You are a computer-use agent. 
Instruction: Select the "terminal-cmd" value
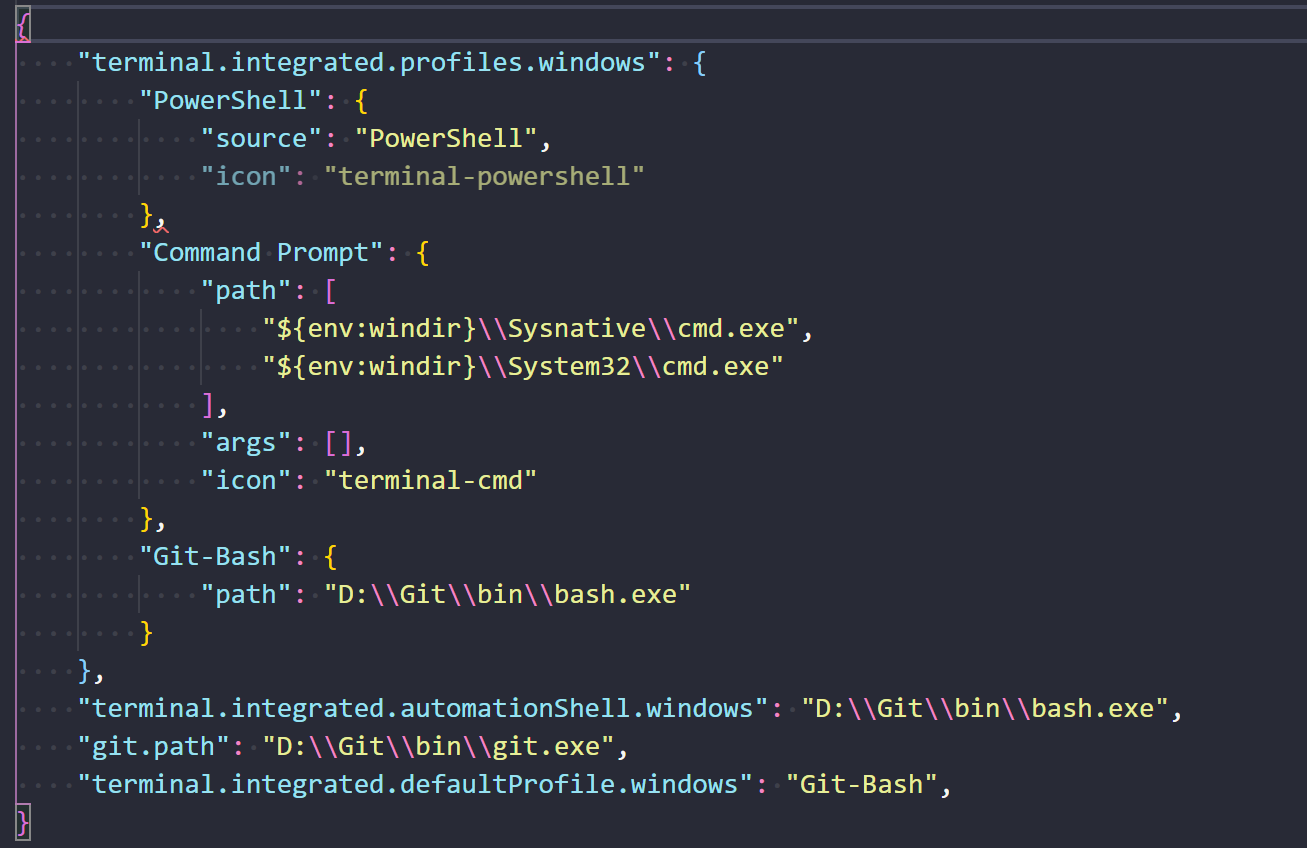coord(431,480)
